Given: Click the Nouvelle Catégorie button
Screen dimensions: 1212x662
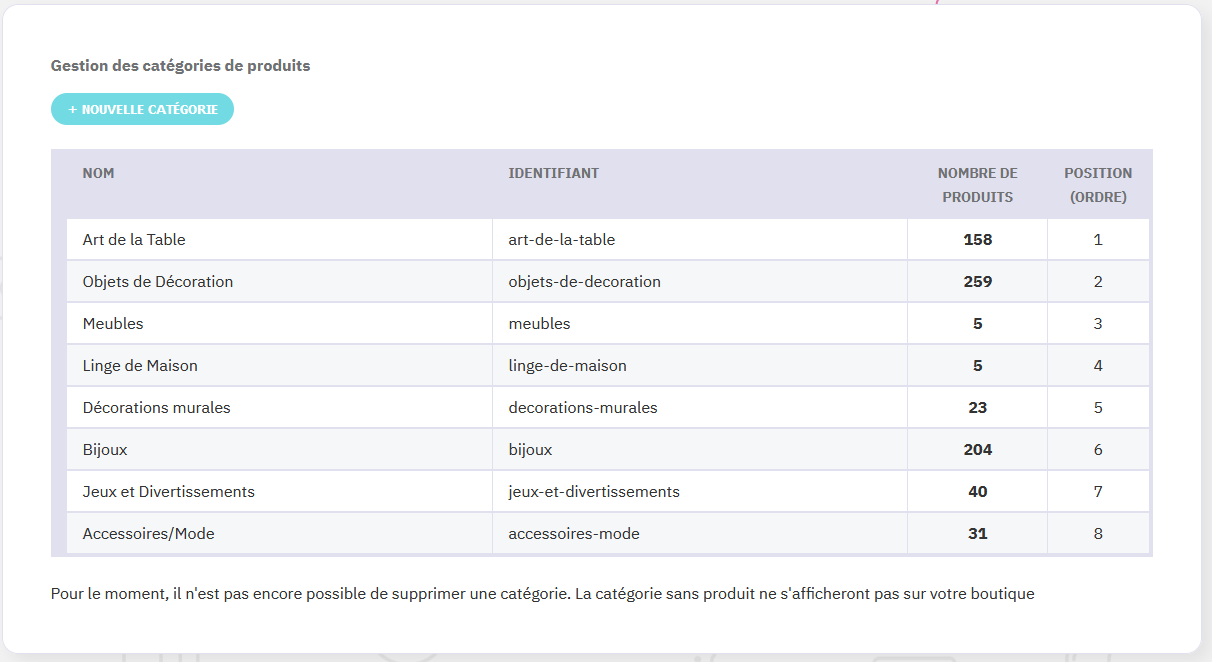Looking at the screenshot, I should (x=142, y=109).
